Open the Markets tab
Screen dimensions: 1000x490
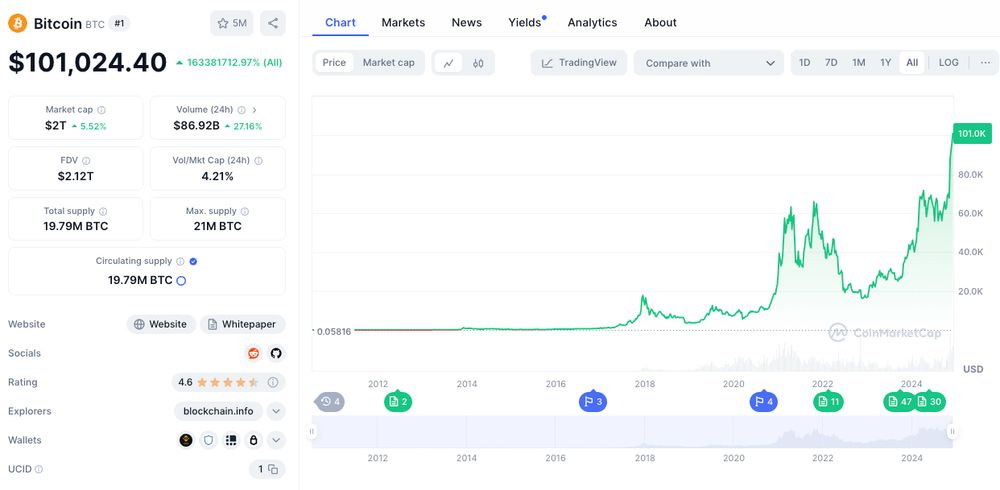403,22
